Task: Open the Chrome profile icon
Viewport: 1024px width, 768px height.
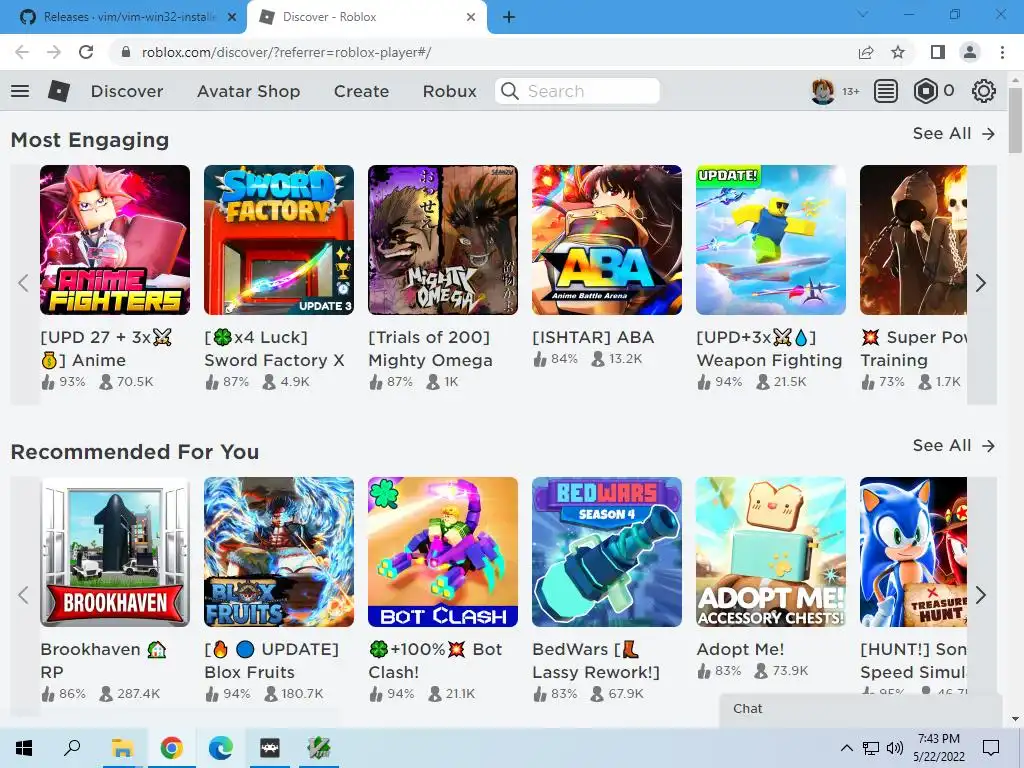Action: pyautogui.click(x=970, y=52)
